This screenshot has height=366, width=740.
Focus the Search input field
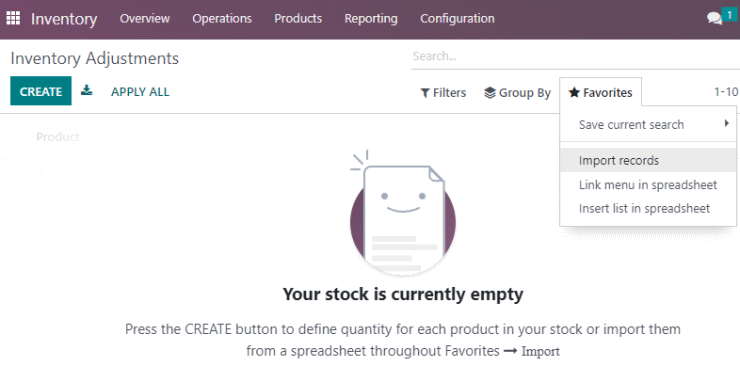[x=575, y=57]
